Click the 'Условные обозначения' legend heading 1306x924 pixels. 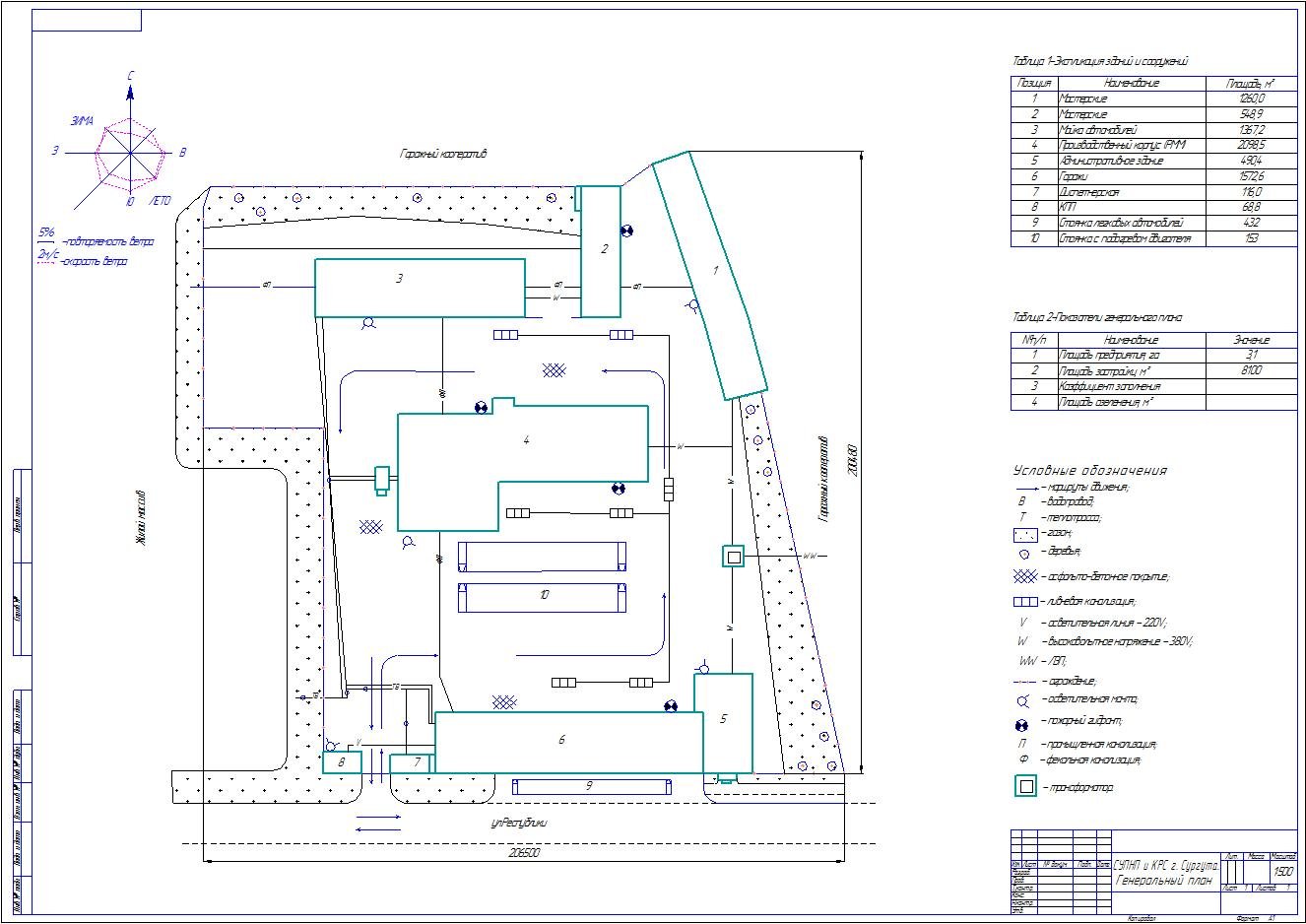point(1090,471)
